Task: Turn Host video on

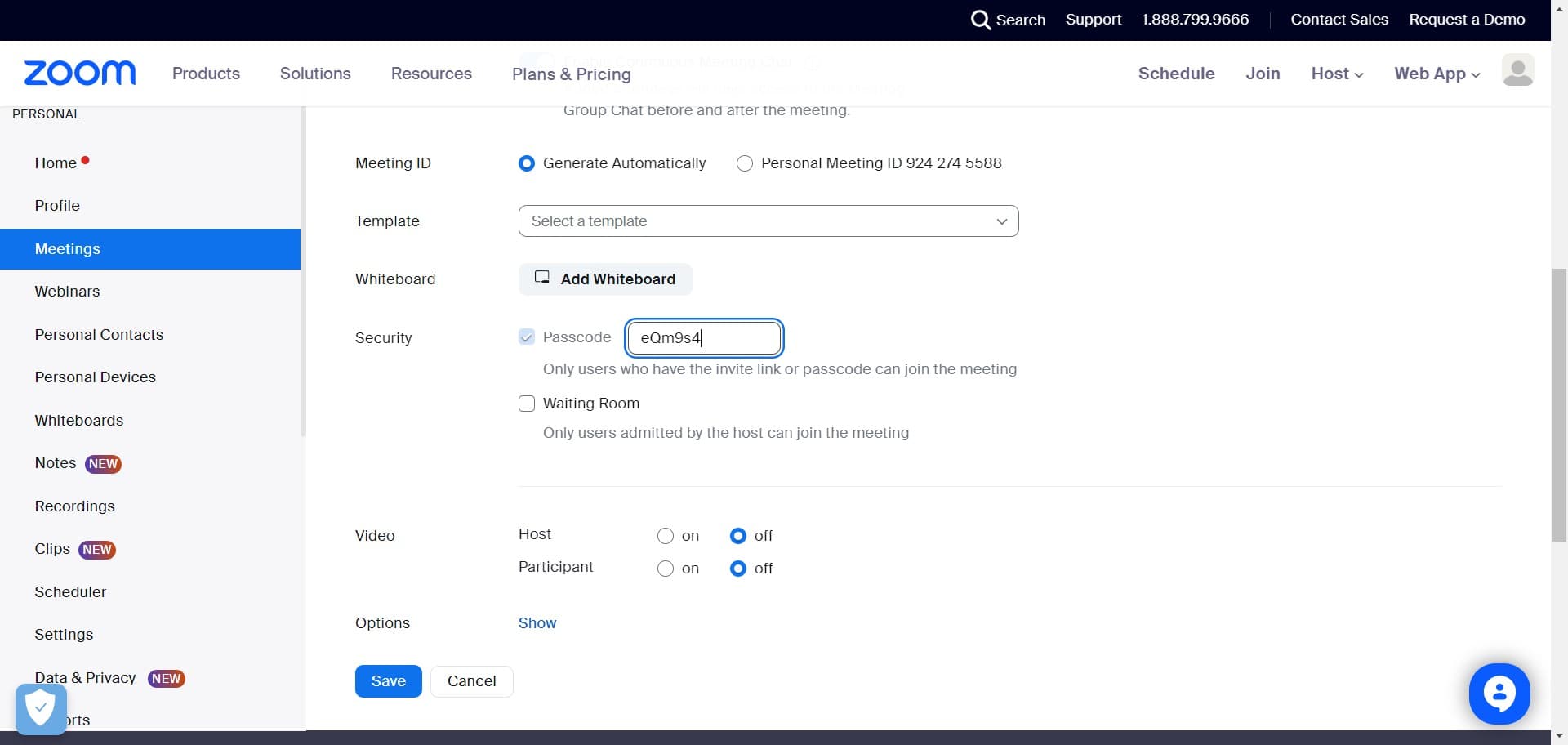Action: click(x=666, y=536)
